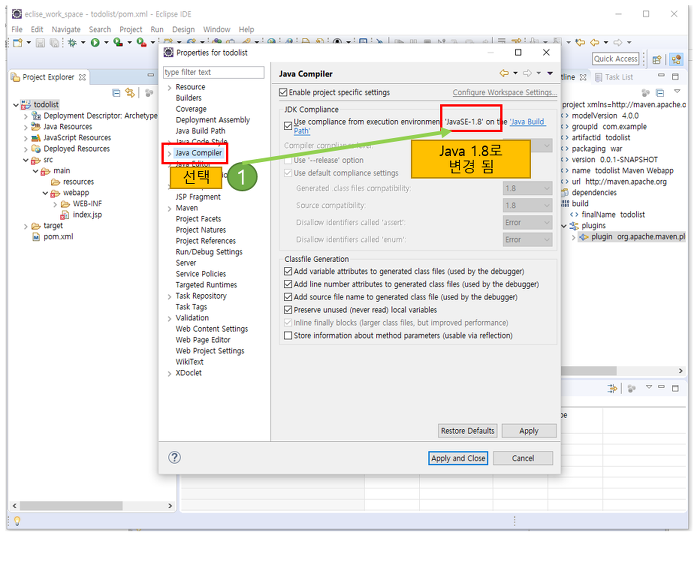Expand the Validation properties node

169,318
